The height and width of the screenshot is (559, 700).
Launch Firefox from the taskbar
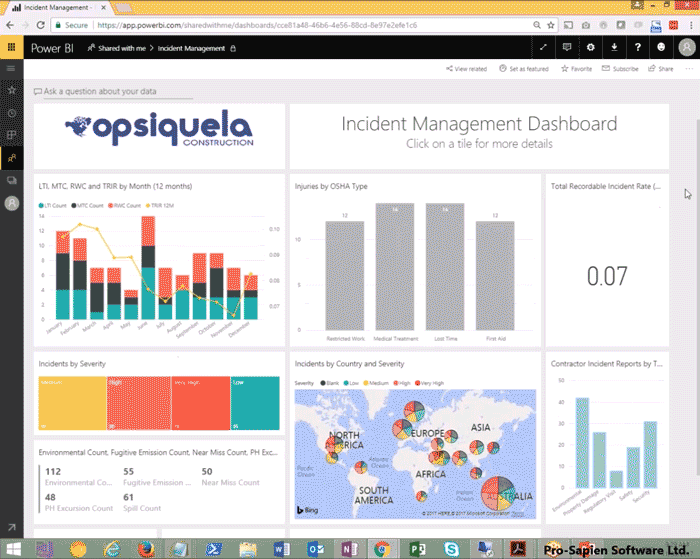(x=146, y=549)
